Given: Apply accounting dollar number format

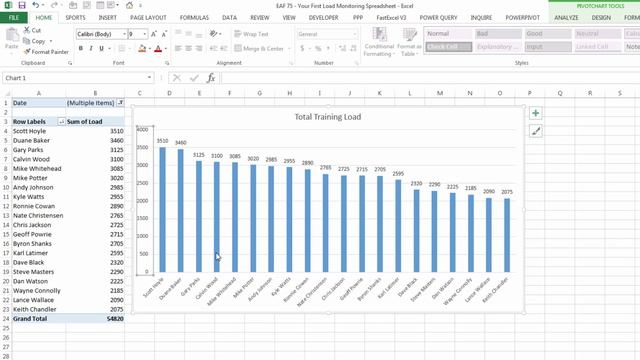Looking at the screenshot, I should click(302, 49).
